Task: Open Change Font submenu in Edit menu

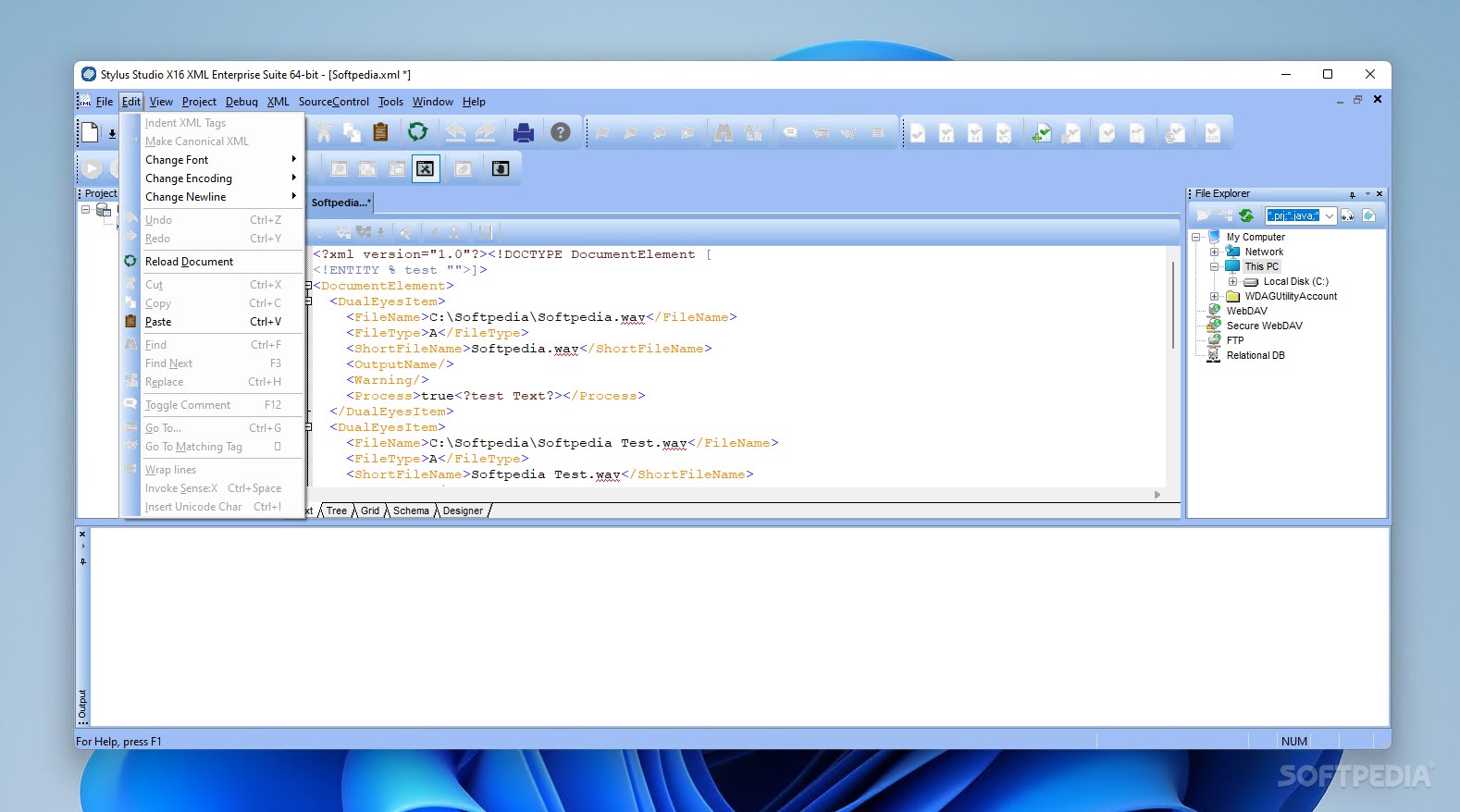Action: tap(213, 160)
